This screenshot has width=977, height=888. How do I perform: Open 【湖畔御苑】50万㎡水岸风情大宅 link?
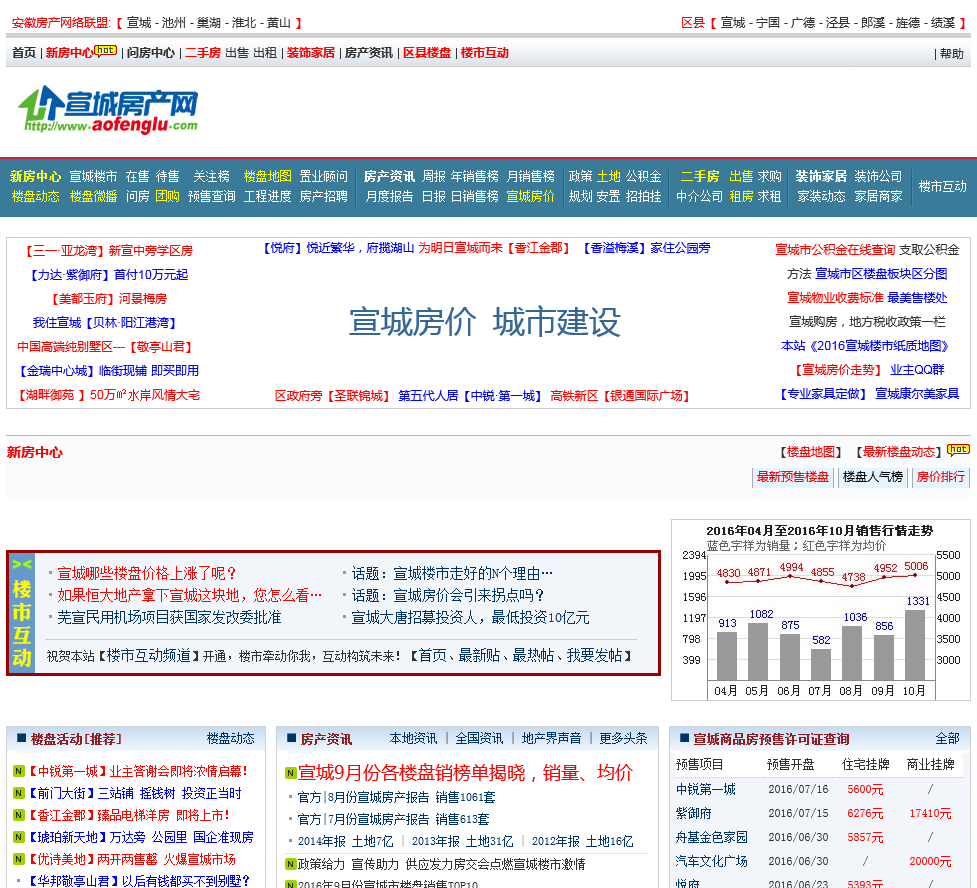(x=107, y=395)
